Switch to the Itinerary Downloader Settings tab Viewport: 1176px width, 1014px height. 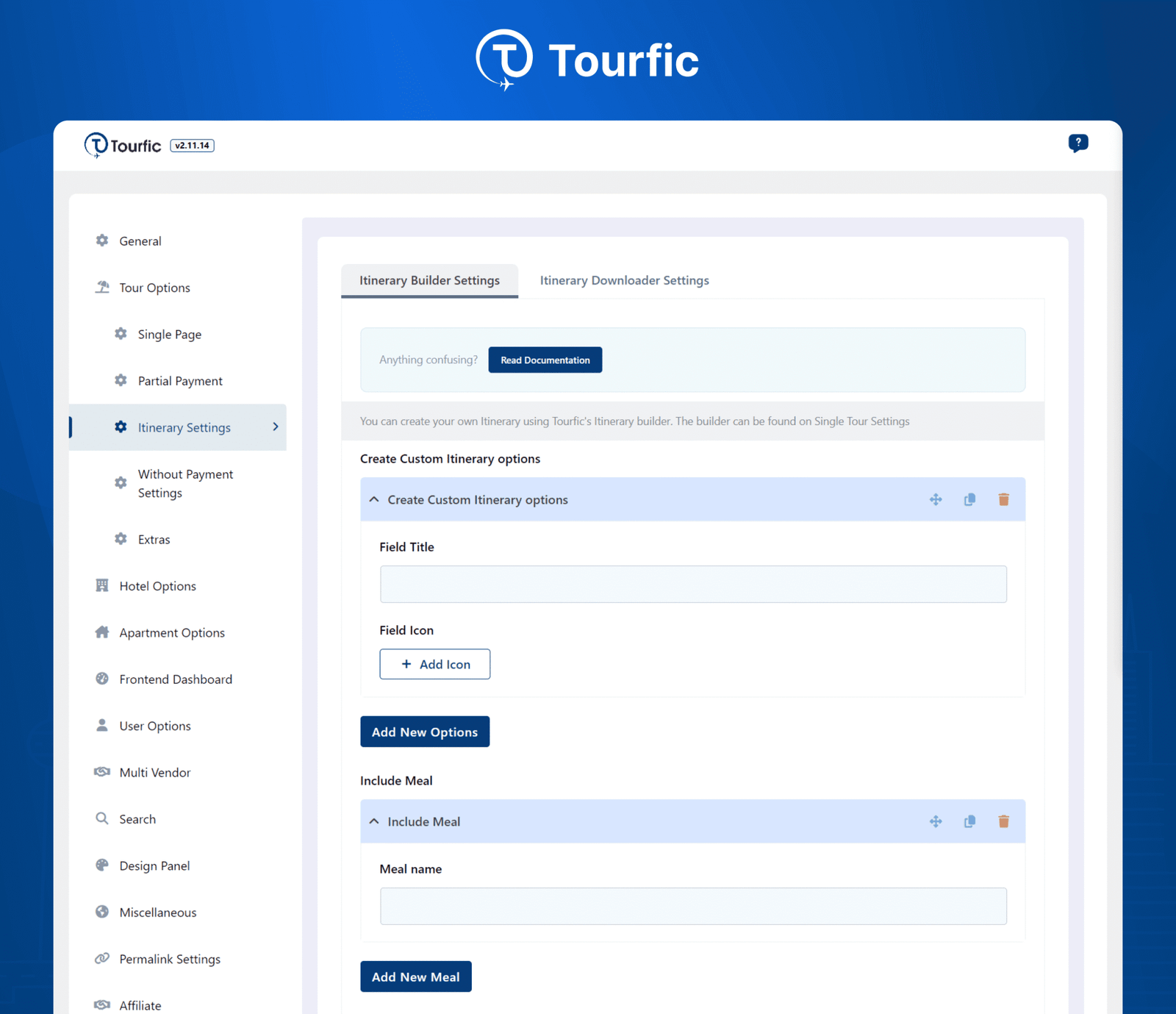[625, 280]
